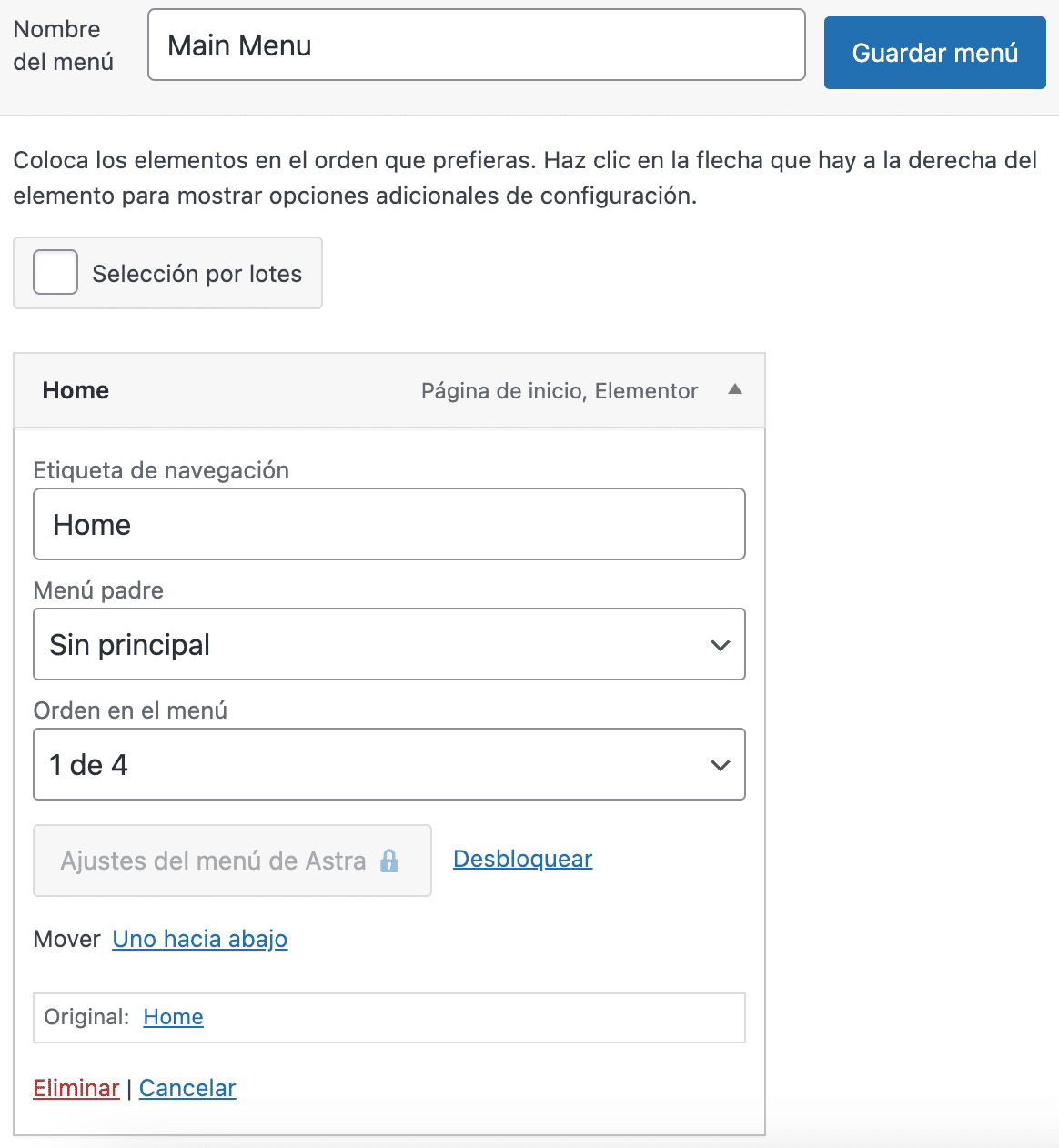Click the chevron in the Orden en el menú select
The width and height of the screenshot is (1059, 1148).
(x=720, y=765)
